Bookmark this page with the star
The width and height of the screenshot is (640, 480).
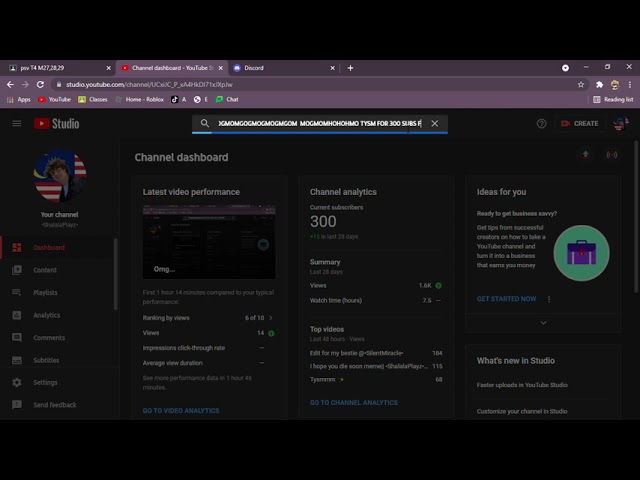point(581,84)
